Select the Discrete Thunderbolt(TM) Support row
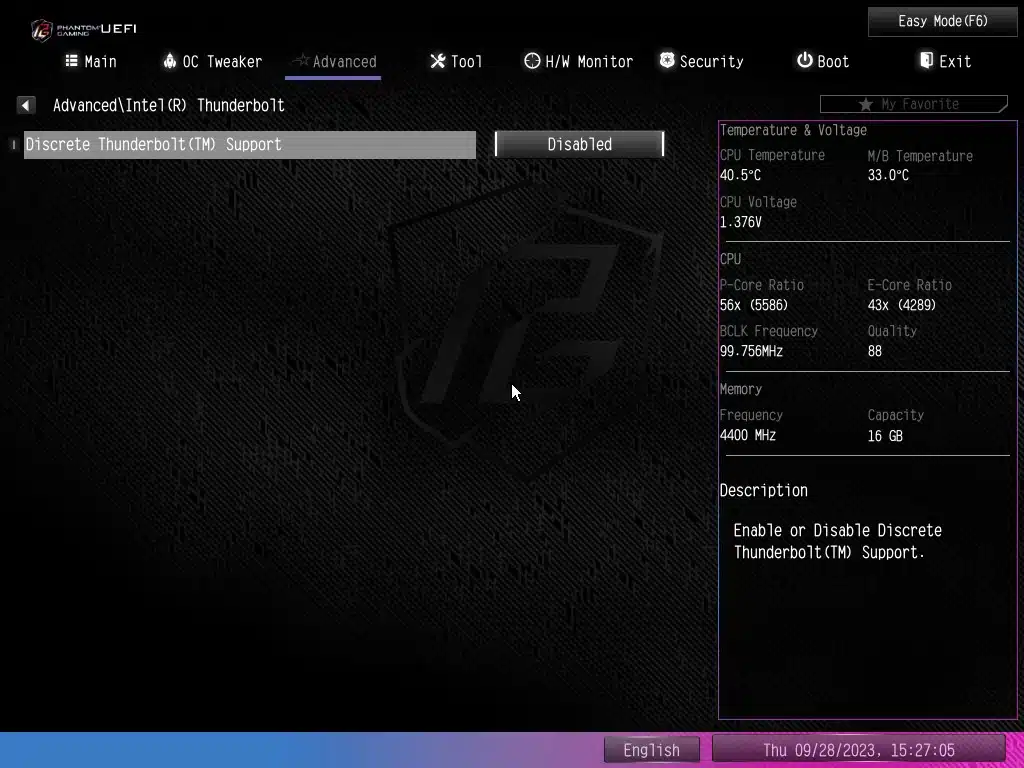 [x=249, y=144]
